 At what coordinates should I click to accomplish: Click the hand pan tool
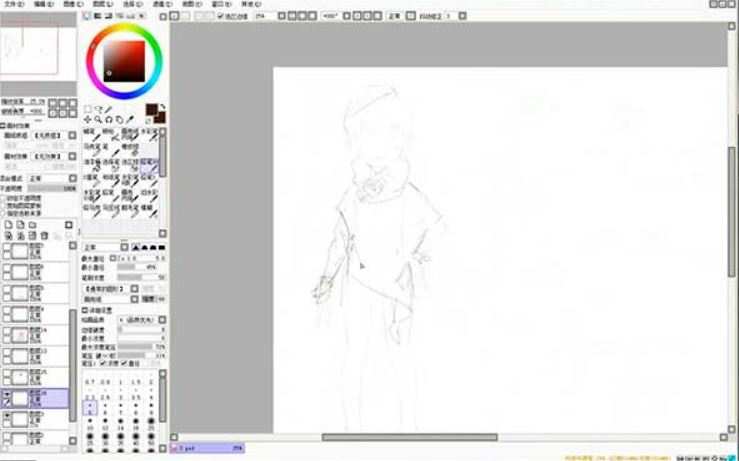click(x=119, y=119)
